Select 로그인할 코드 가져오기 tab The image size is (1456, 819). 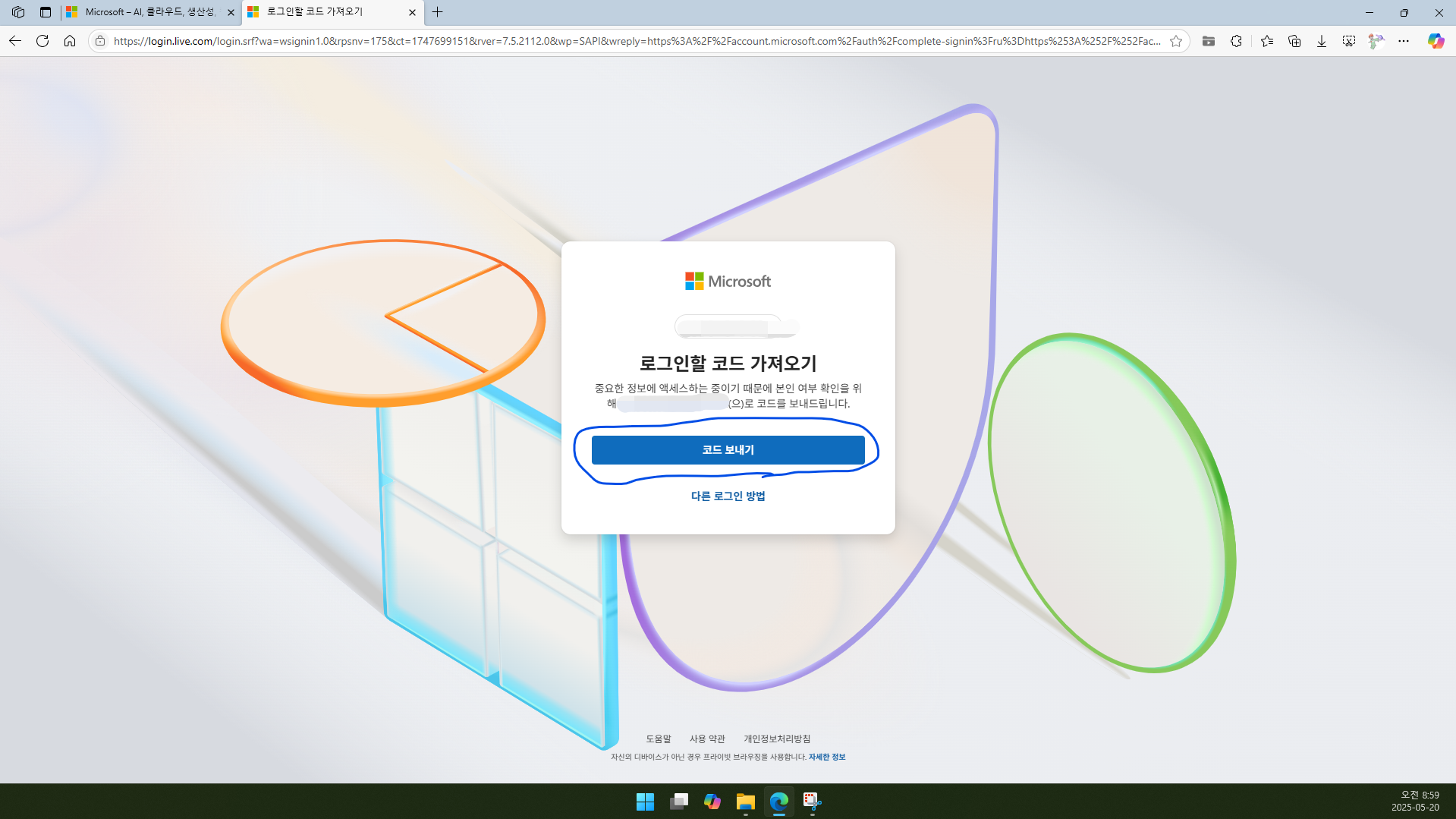point(332,12)
